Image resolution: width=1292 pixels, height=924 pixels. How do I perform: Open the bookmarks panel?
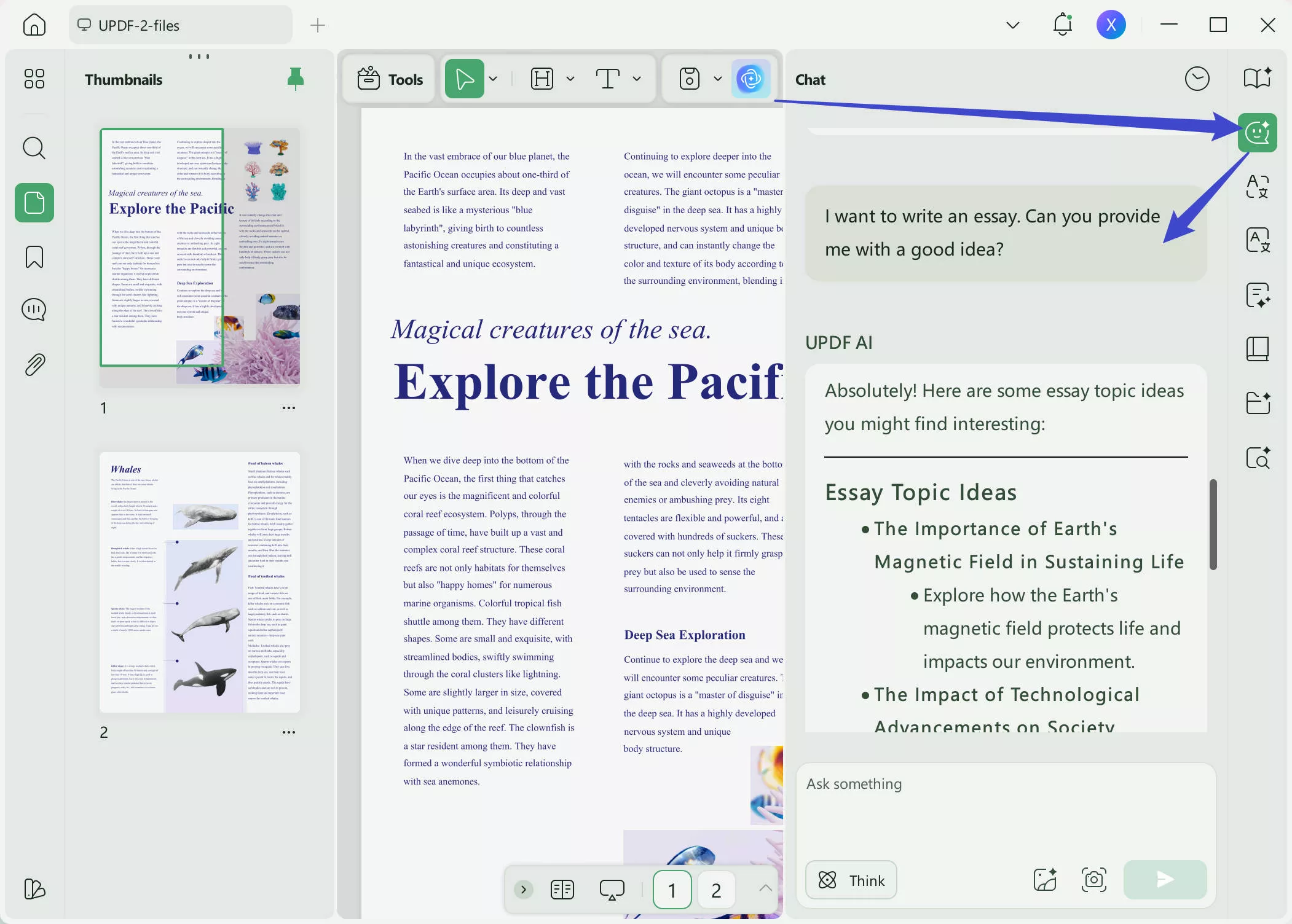pyautogui.click(x=34, y=257)
